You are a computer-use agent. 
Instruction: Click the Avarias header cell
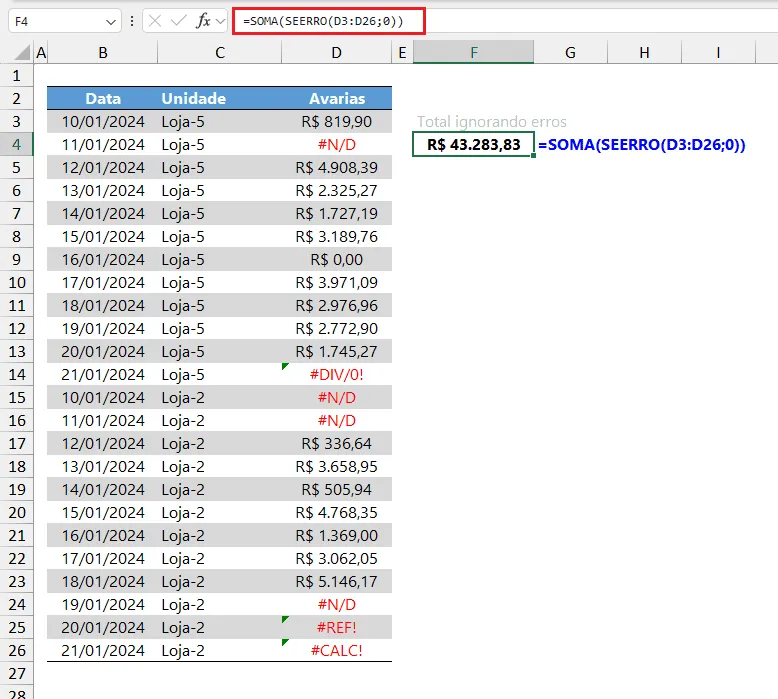coord(336,98)
